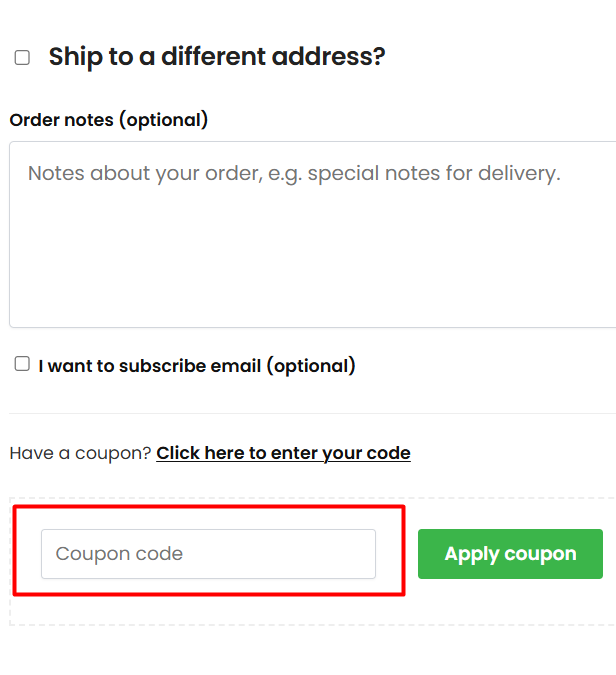
Task: Click the word 'Ship' in the heading
Action: coord(76,57)
